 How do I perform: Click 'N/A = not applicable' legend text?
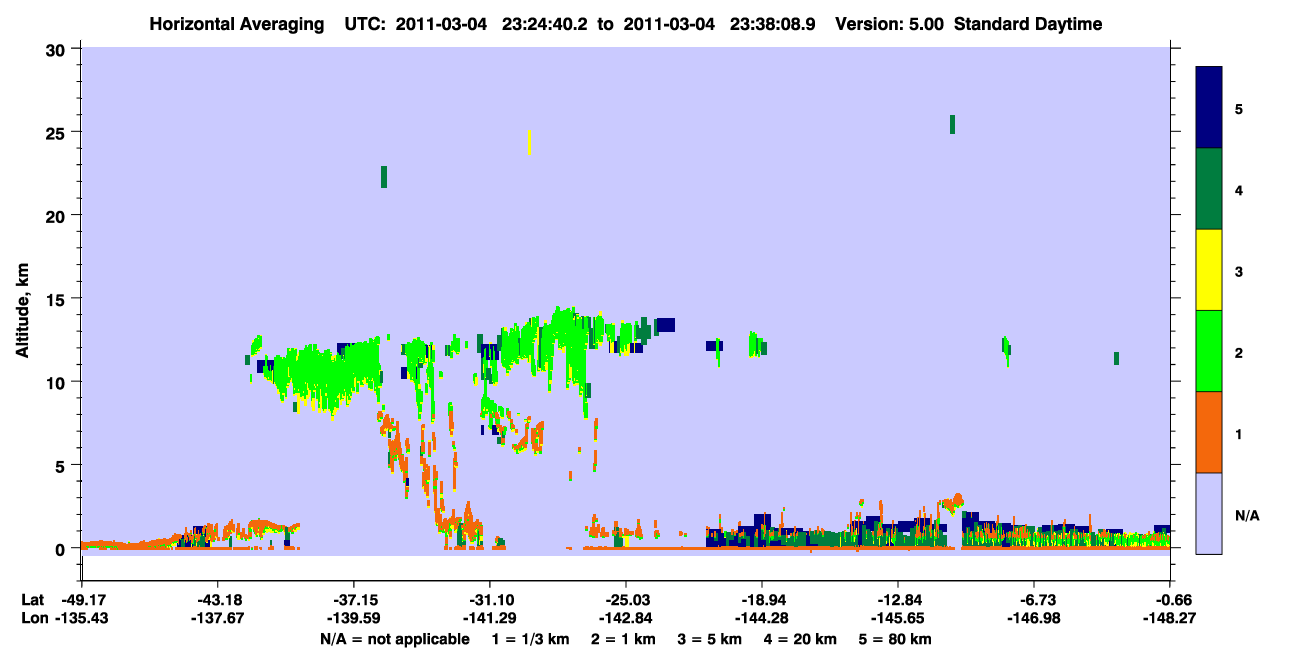coord(394,639)
